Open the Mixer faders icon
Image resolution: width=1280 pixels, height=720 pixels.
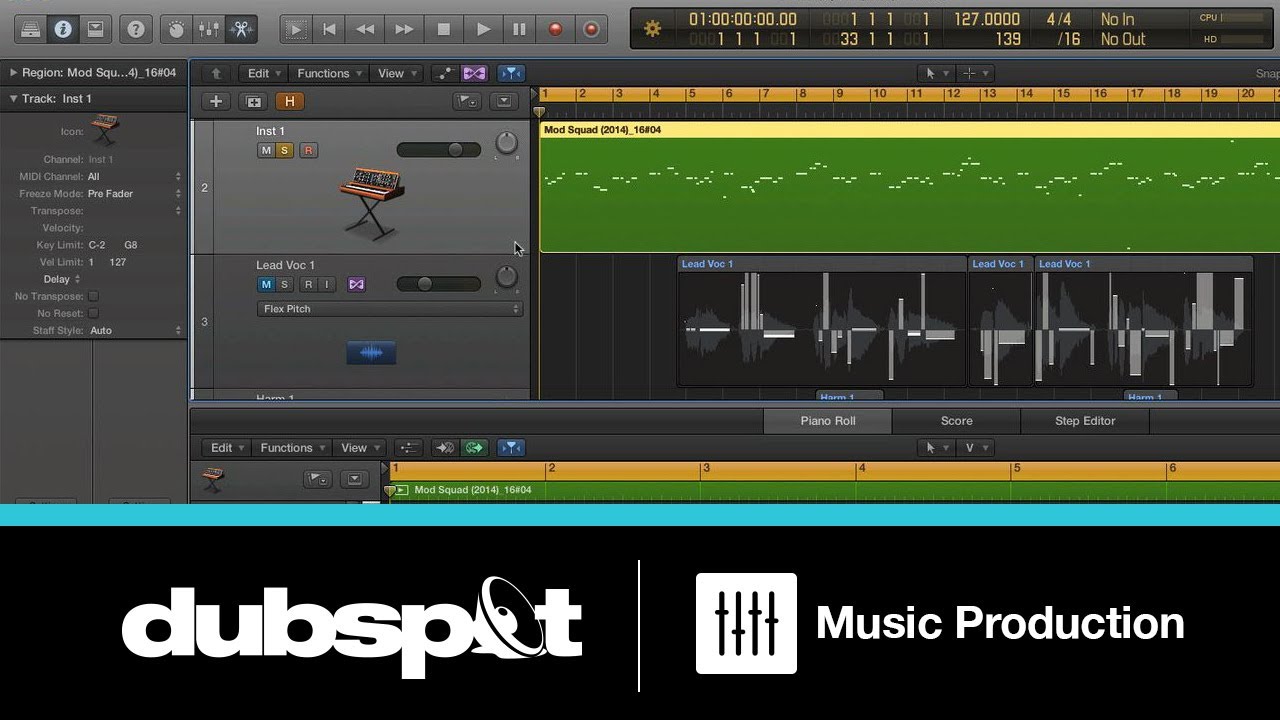tap(209, 29)
